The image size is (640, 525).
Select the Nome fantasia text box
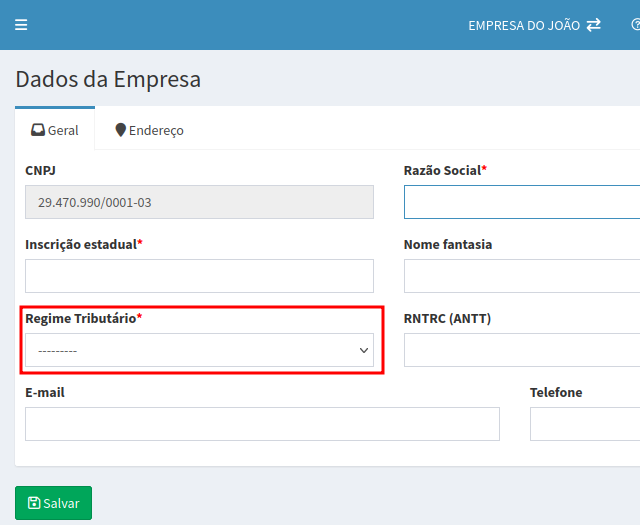pyautogui.click(x=521, y=276)
